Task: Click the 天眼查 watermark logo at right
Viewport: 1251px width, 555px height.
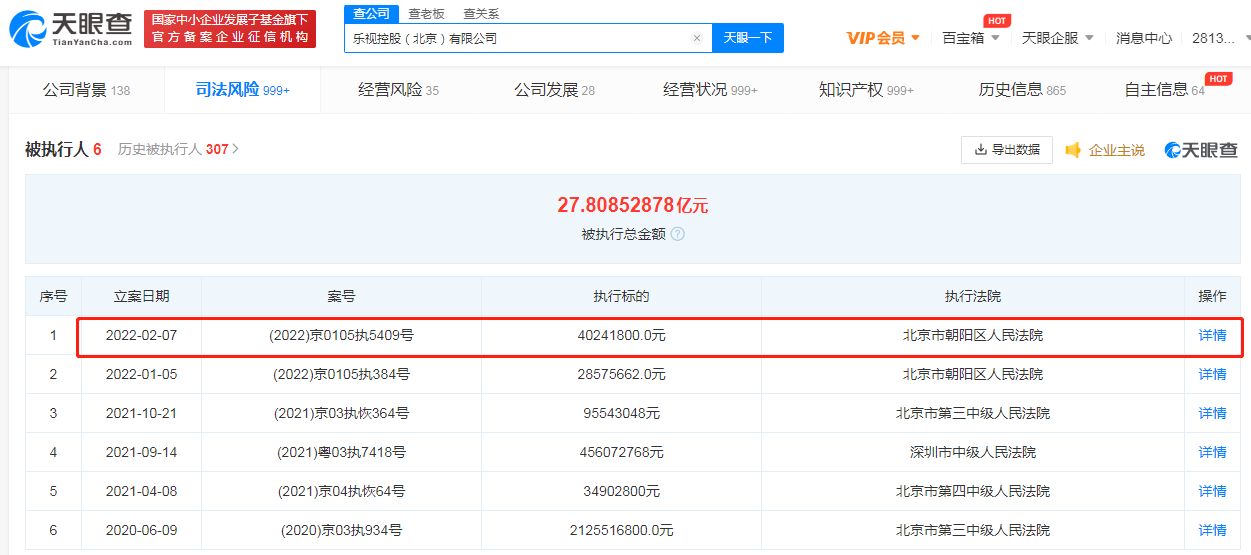Action: [x=1201, y=150]
